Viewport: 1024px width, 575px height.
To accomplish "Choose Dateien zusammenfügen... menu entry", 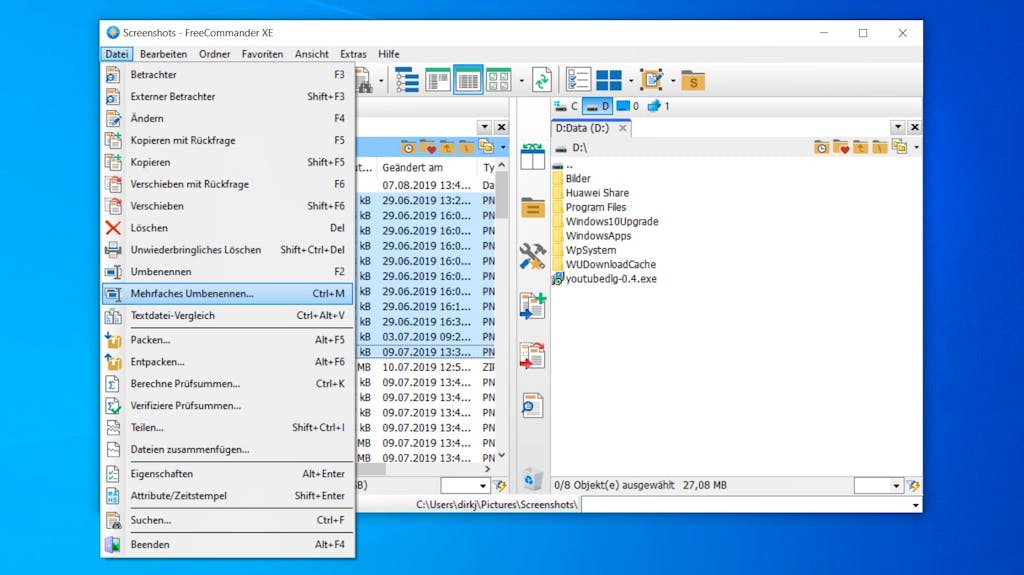I will click(x=228, y=450).
